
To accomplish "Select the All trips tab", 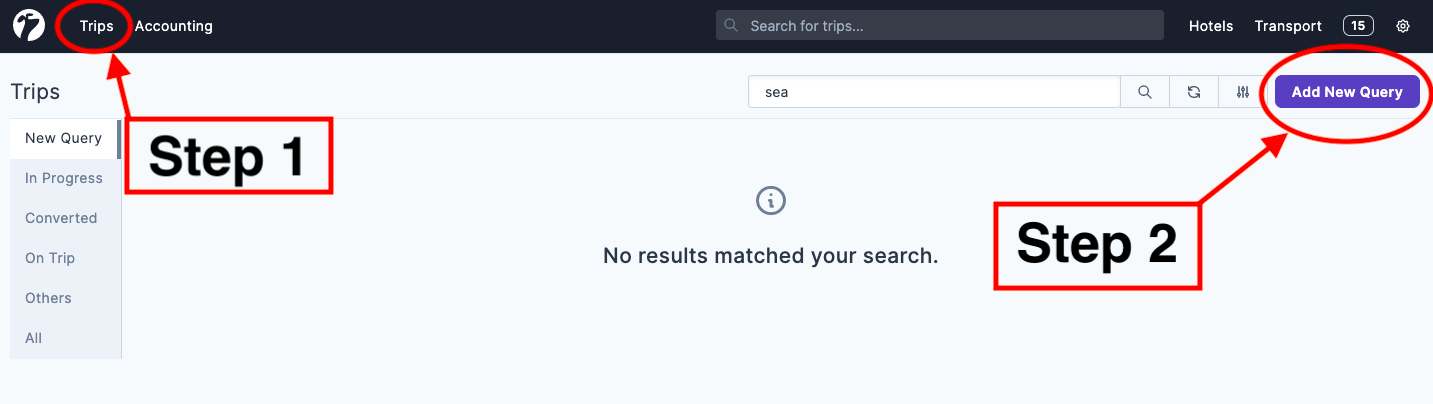I will 34,338.
